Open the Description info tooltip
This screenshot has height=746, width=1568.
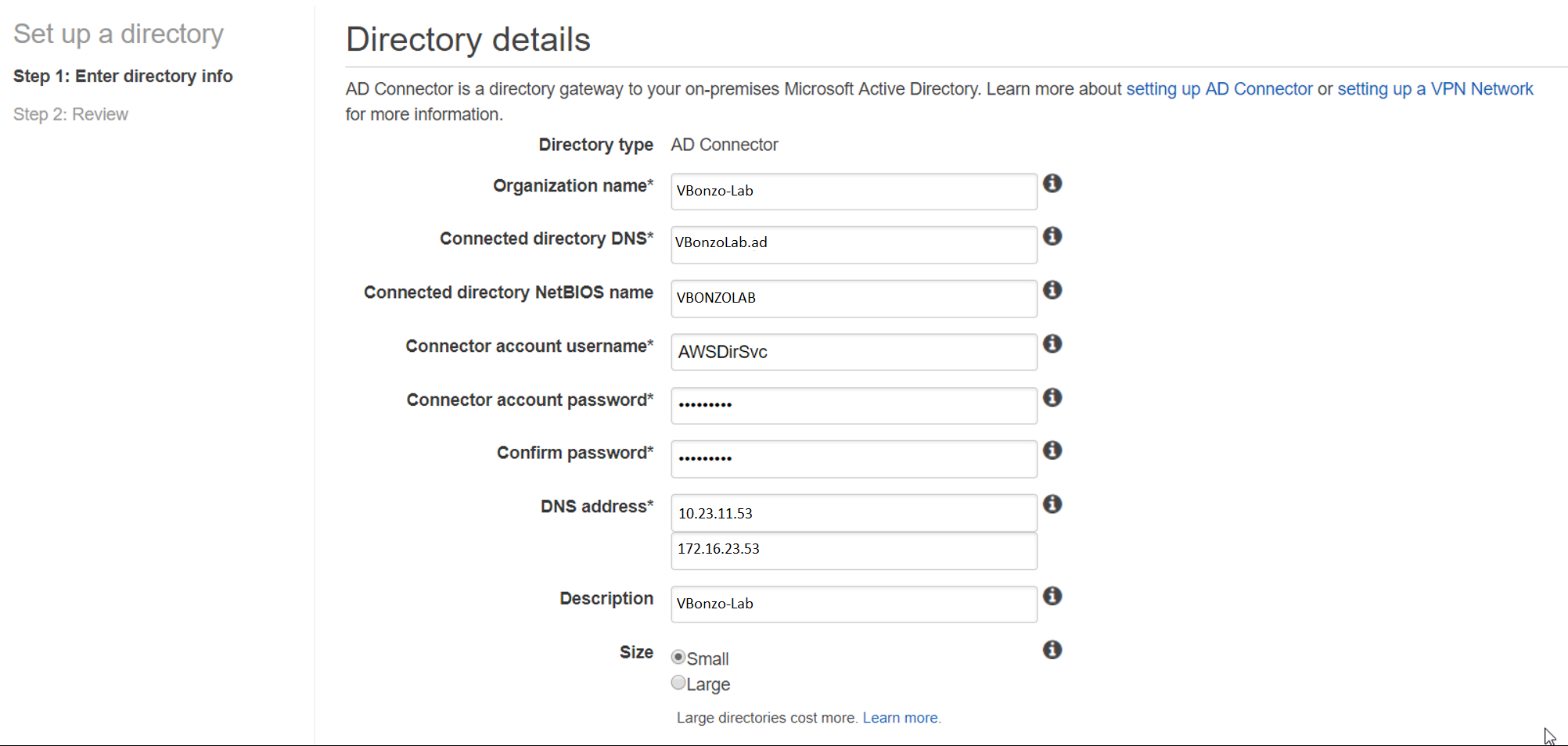[1052, 596]
